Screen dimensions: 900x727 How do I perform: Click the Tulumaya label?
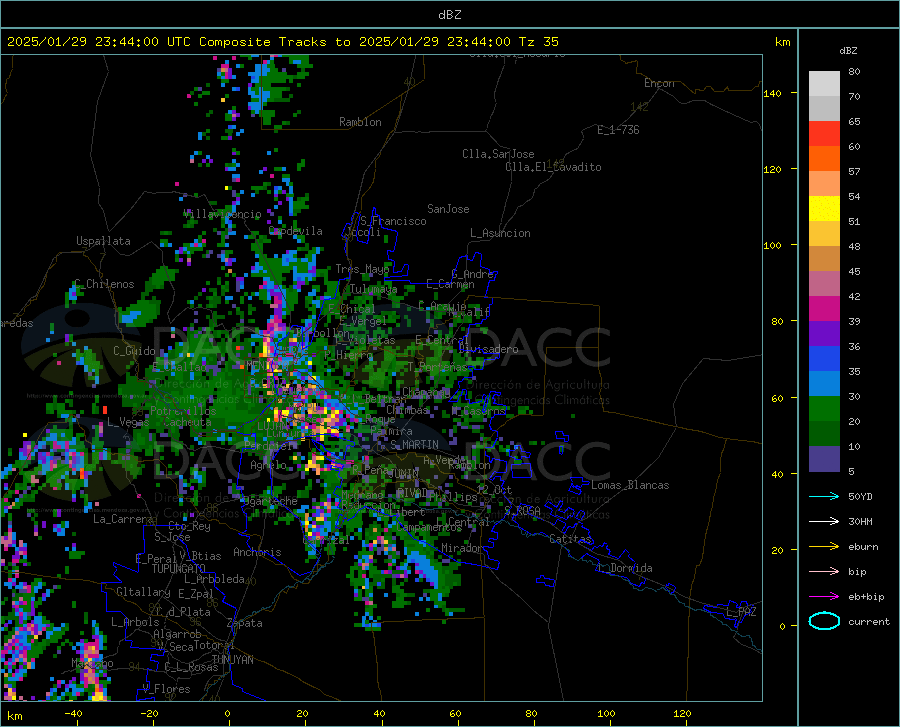coord(373,289)
